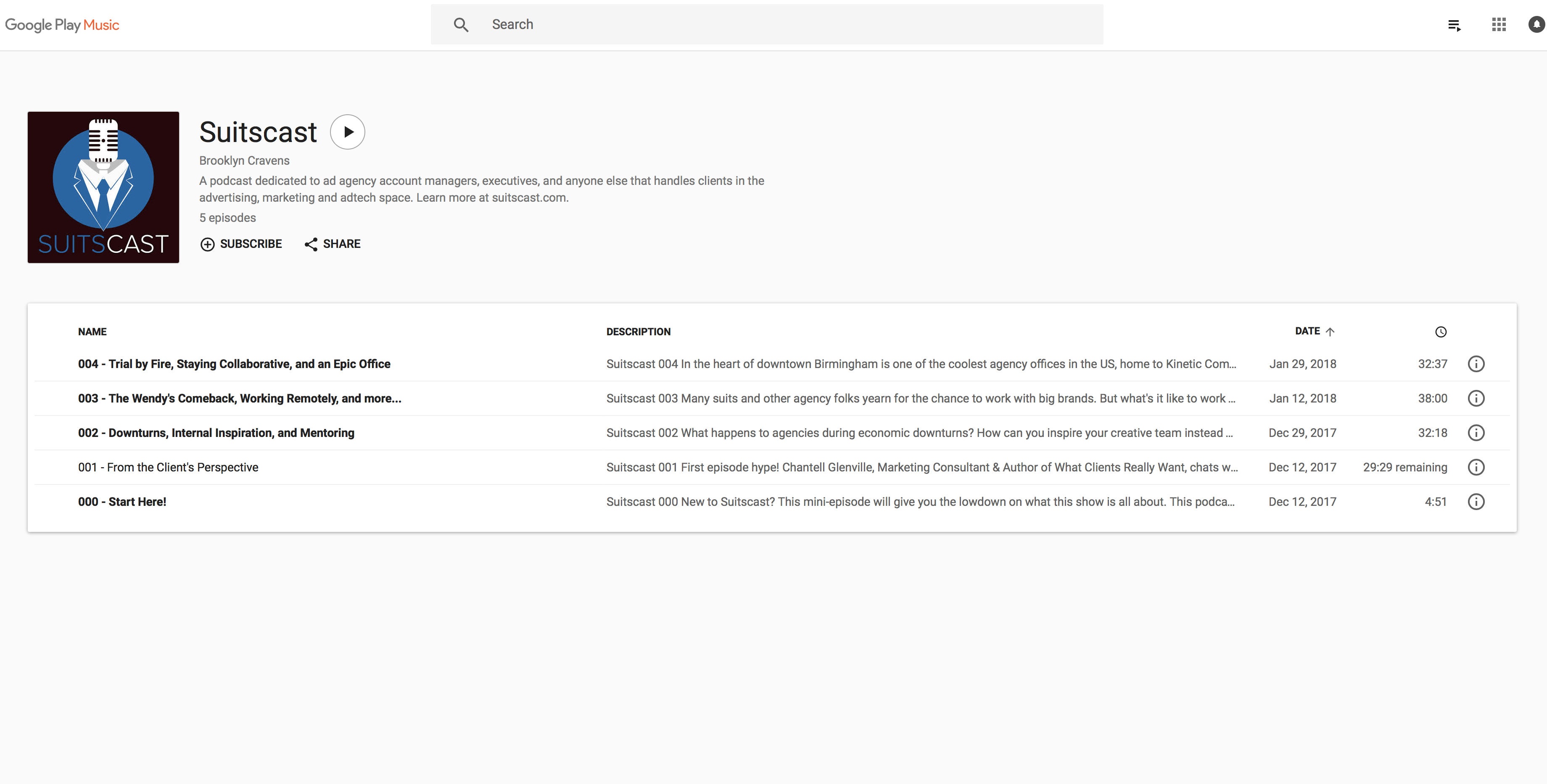Open info for episode 003
Image resolution: width=1547 pixels, height=784 pixels.
(x=1476, y=398)
